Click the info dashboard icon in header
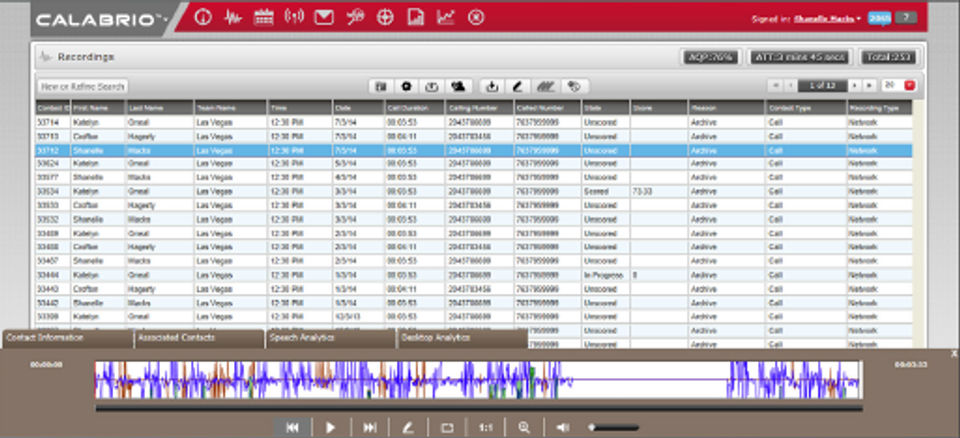The height and width of the screenshot is (438, 960). click(203, 17)
